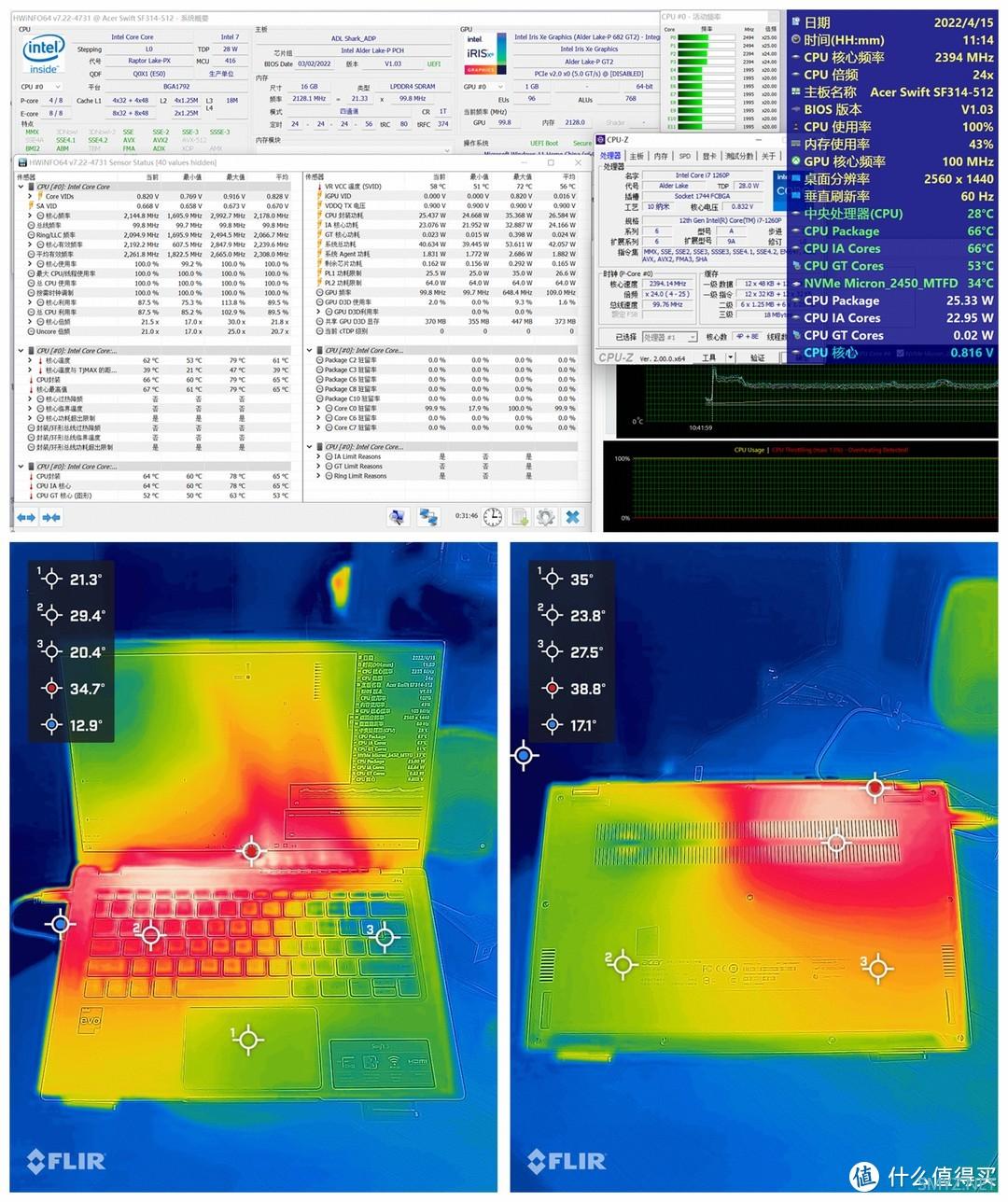Select the Package C2 驻留率 row

click(446, 360)
